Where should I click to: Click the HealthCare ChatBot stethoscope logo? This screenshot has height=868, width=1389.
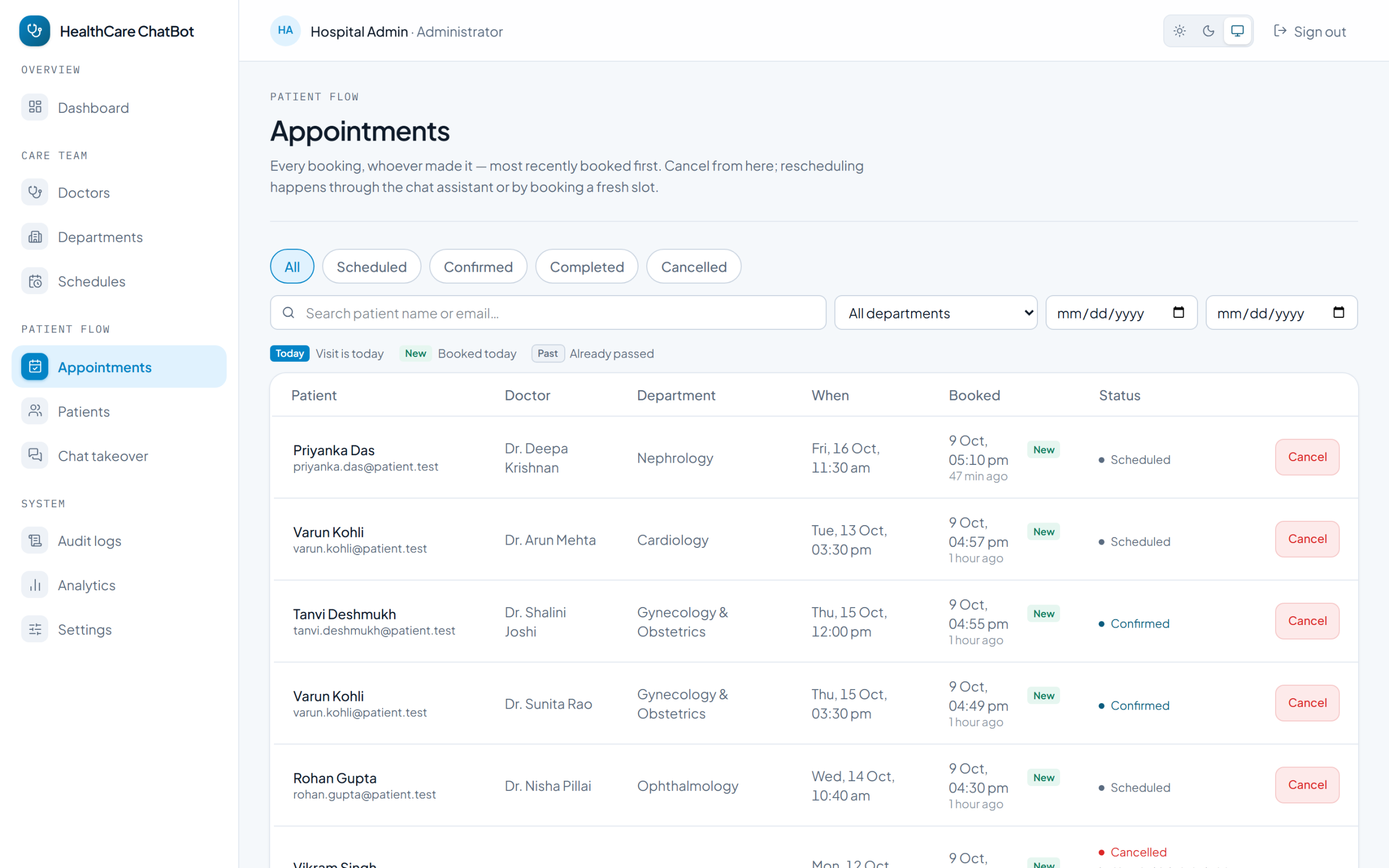tap(34, 31)
